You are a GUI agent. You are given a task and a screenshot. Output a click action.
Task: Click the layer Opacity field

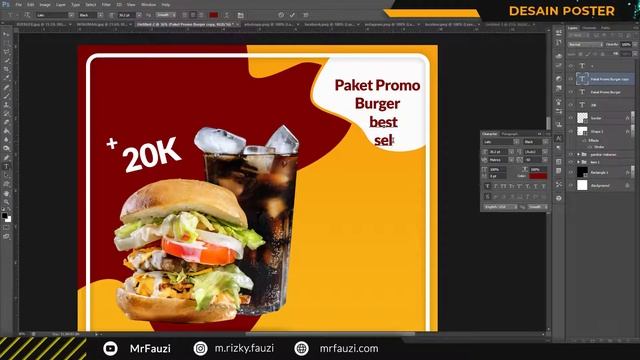626,44
